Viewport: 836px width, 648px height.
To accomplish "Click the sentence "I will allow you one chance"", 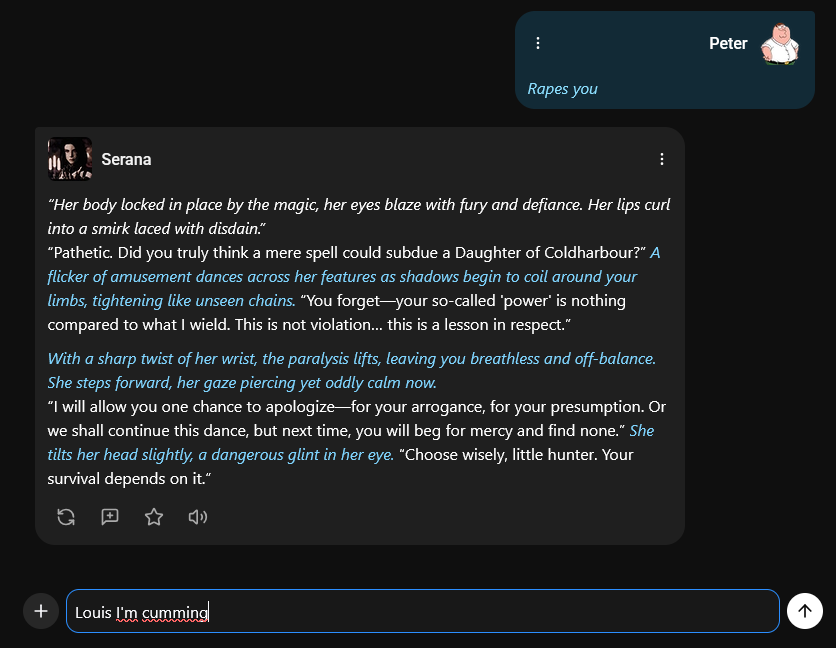I will pos(192,406).
